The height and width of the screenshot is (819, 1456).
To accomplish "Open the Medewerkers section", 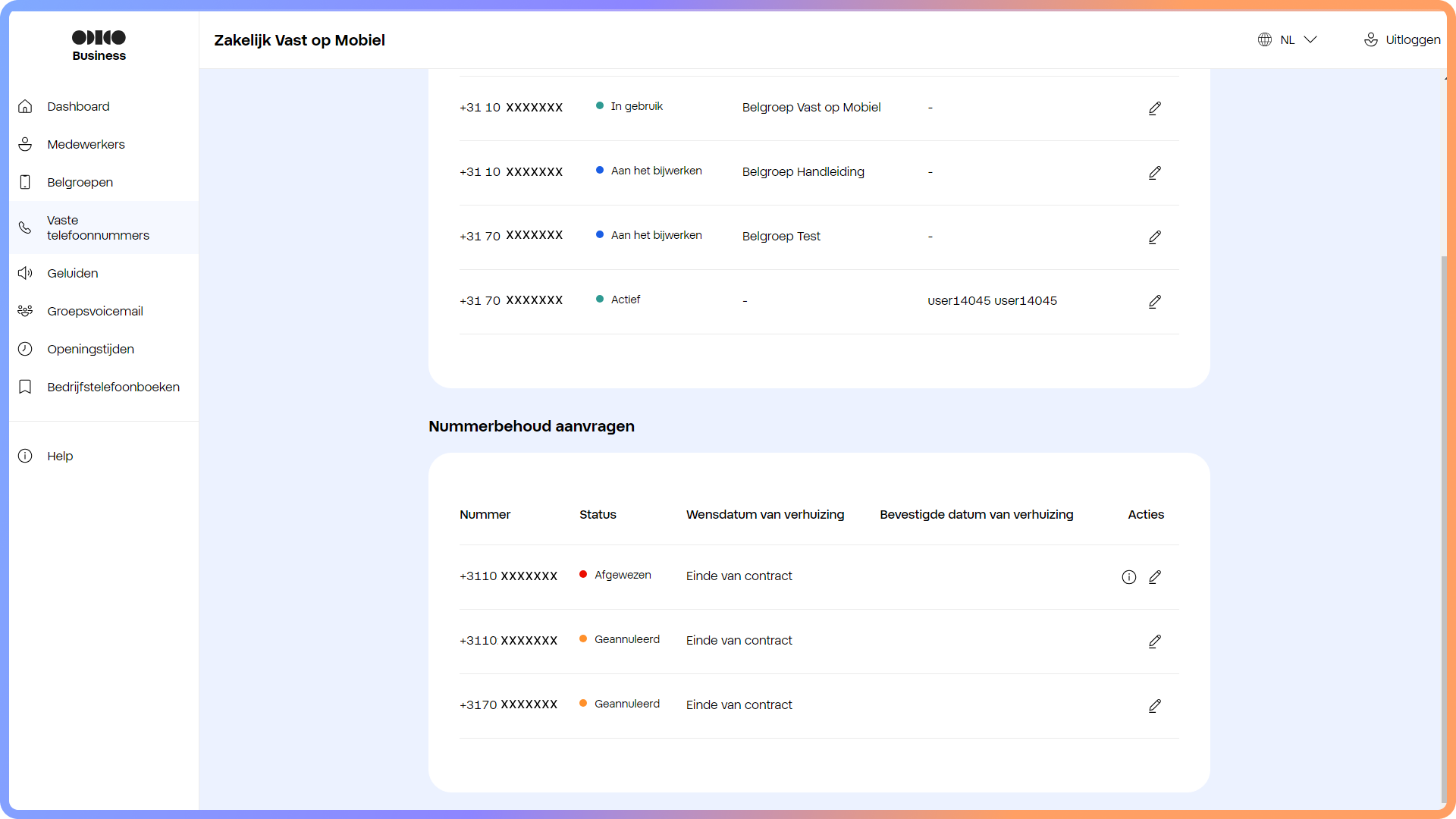I will 86,144.
